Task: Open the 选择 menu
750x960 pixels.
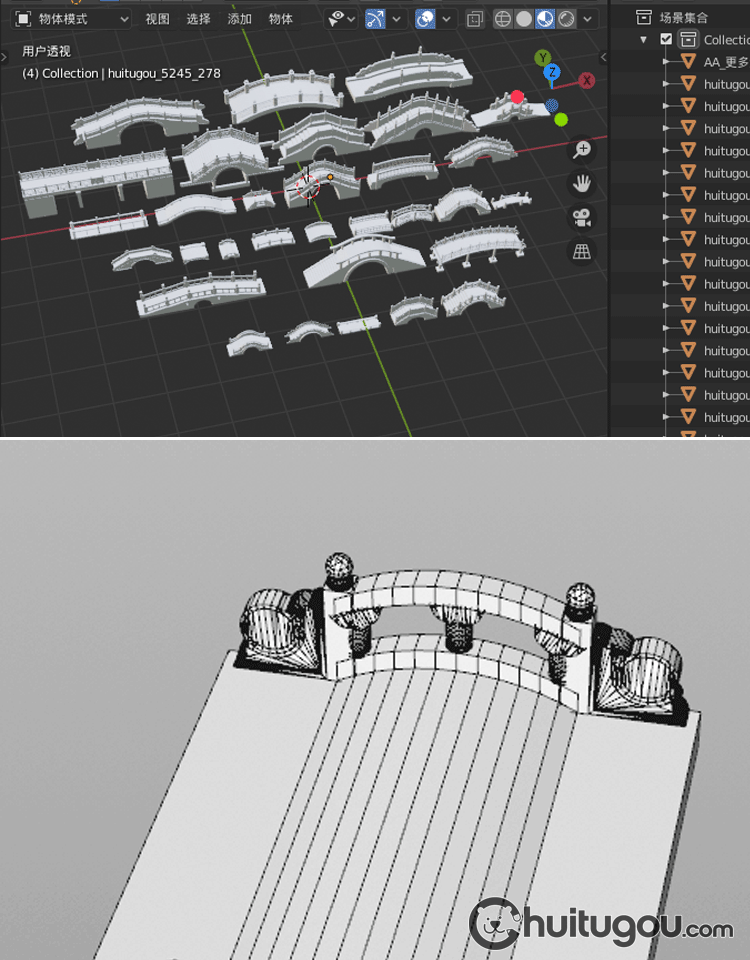Action: (x=198, y=19)
